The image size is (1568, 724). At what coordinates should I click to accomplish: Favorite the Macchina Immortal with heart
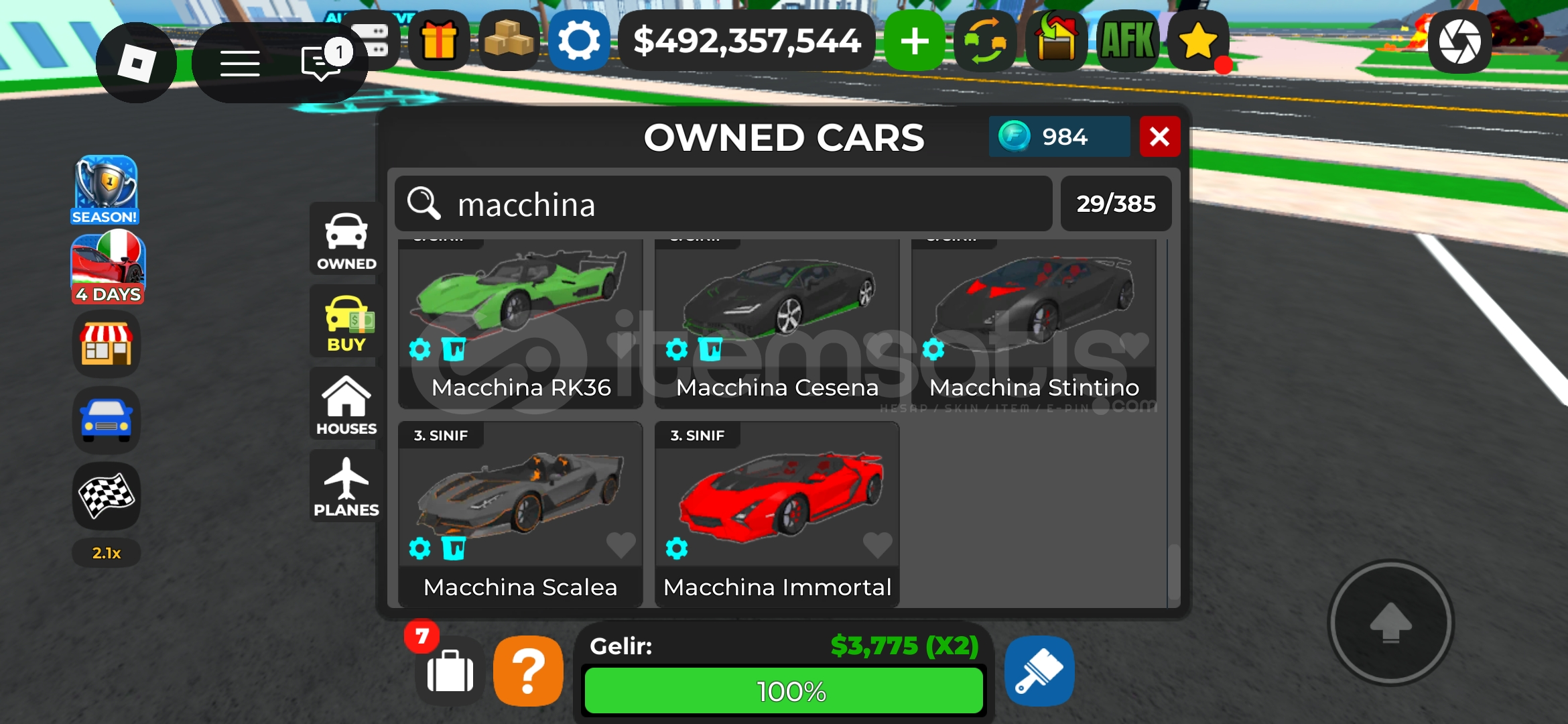tap(877, 544)
